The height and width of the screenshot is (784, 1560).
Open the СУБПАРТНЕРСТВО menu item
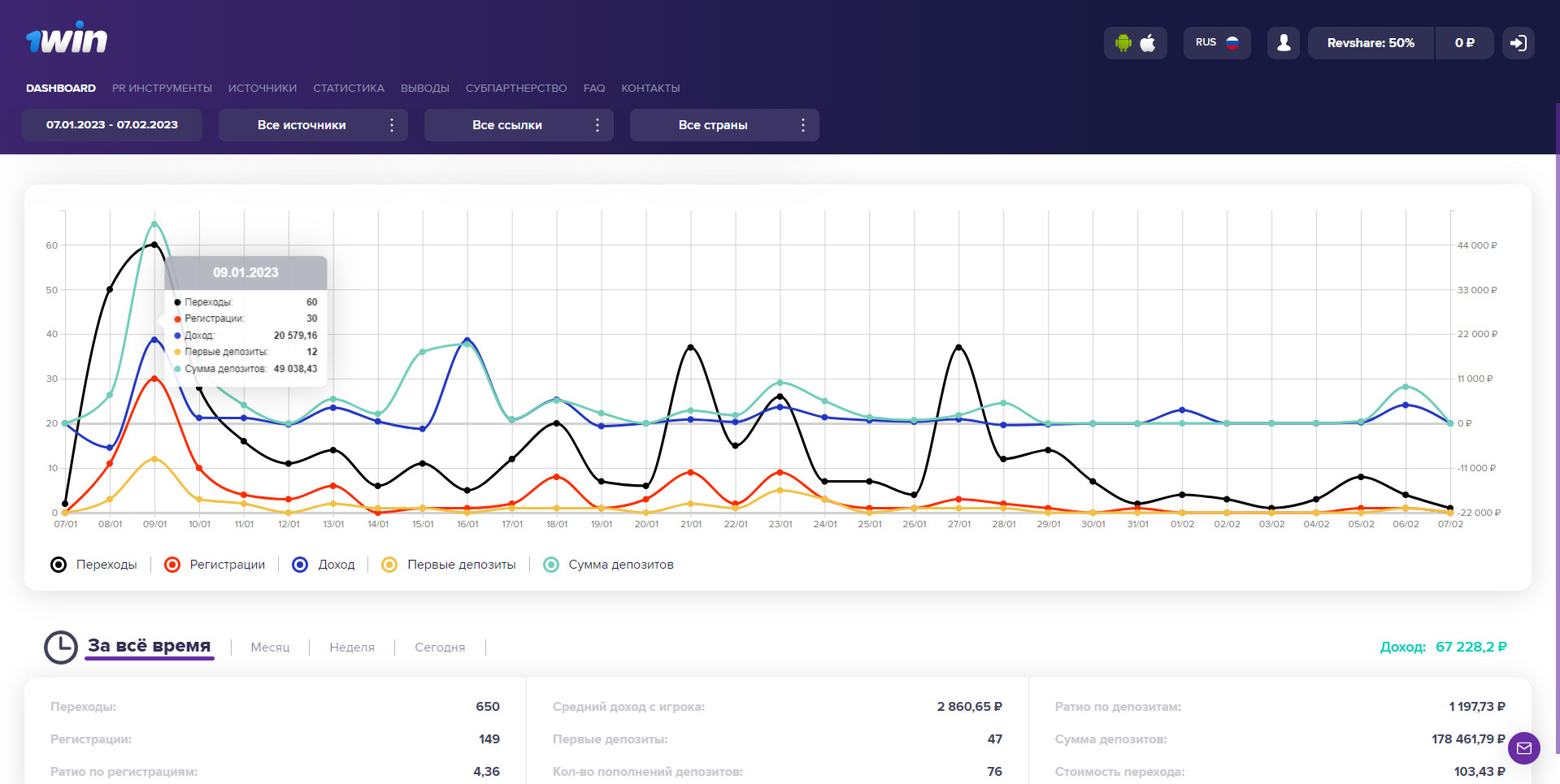coord(516,89)
